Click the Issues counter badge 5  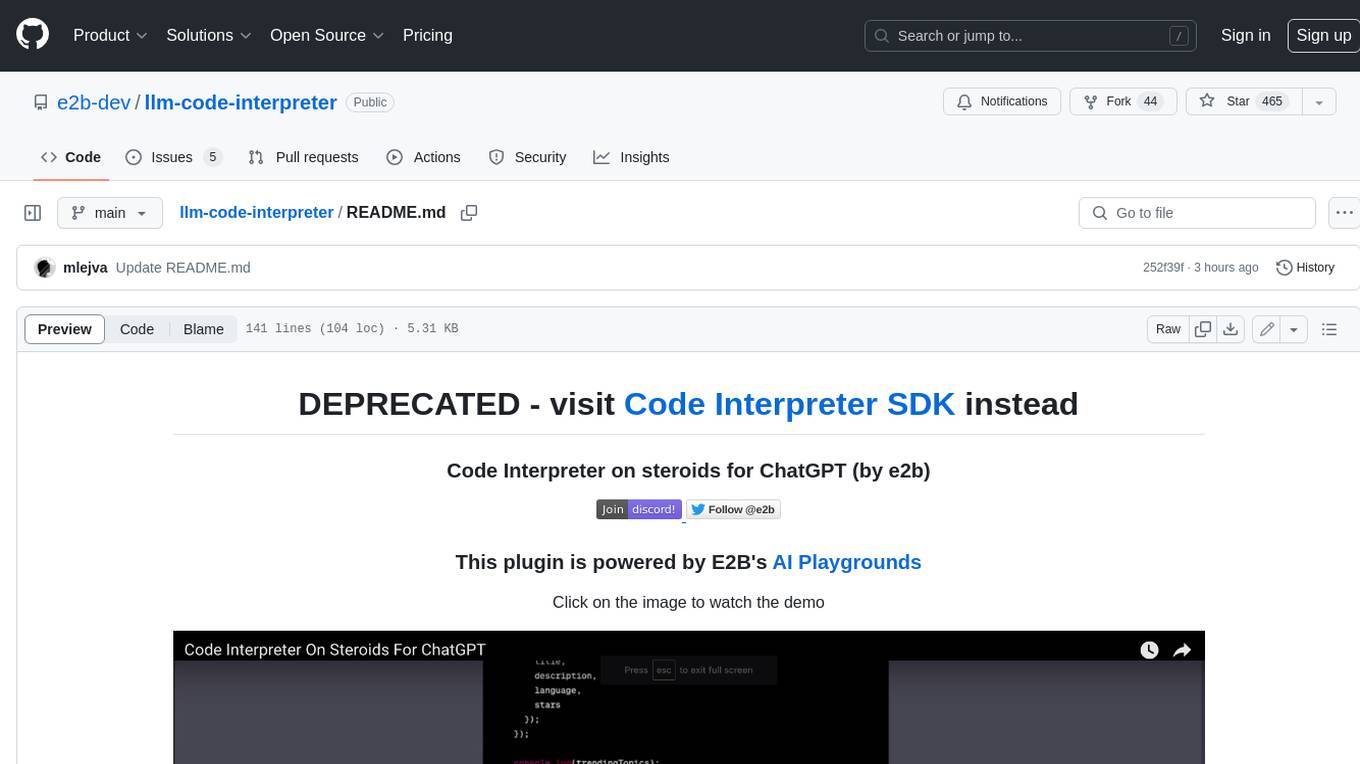coord(212,157)
